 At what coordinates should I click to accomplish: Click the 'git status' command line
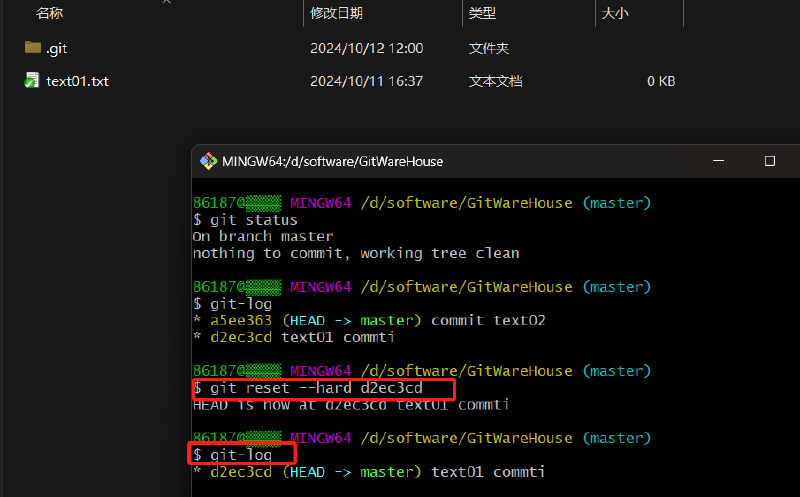pyautogui.click(x=245, y=220)
